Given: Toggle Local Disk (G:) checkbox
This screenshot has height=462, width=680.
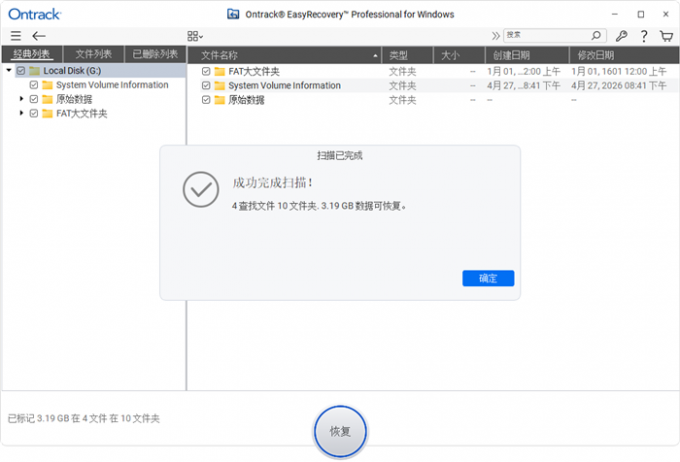Looking at the screenshot, I should coord(21,70).
